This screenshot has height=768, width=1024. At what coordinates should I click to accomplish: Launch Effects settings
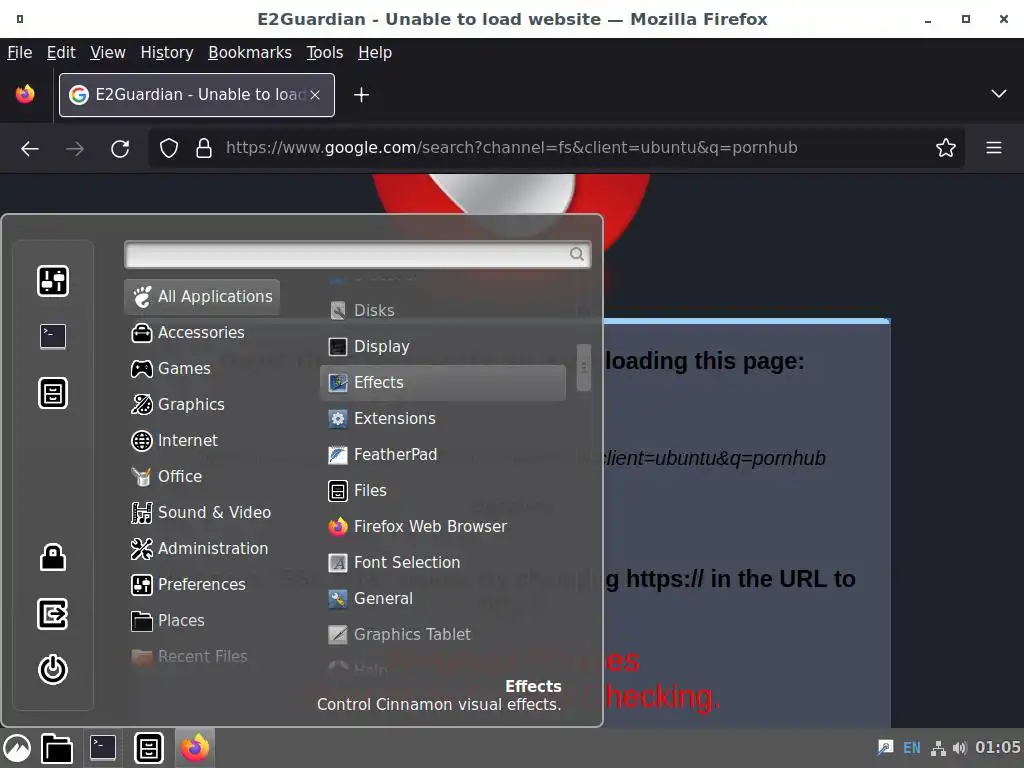443,382
